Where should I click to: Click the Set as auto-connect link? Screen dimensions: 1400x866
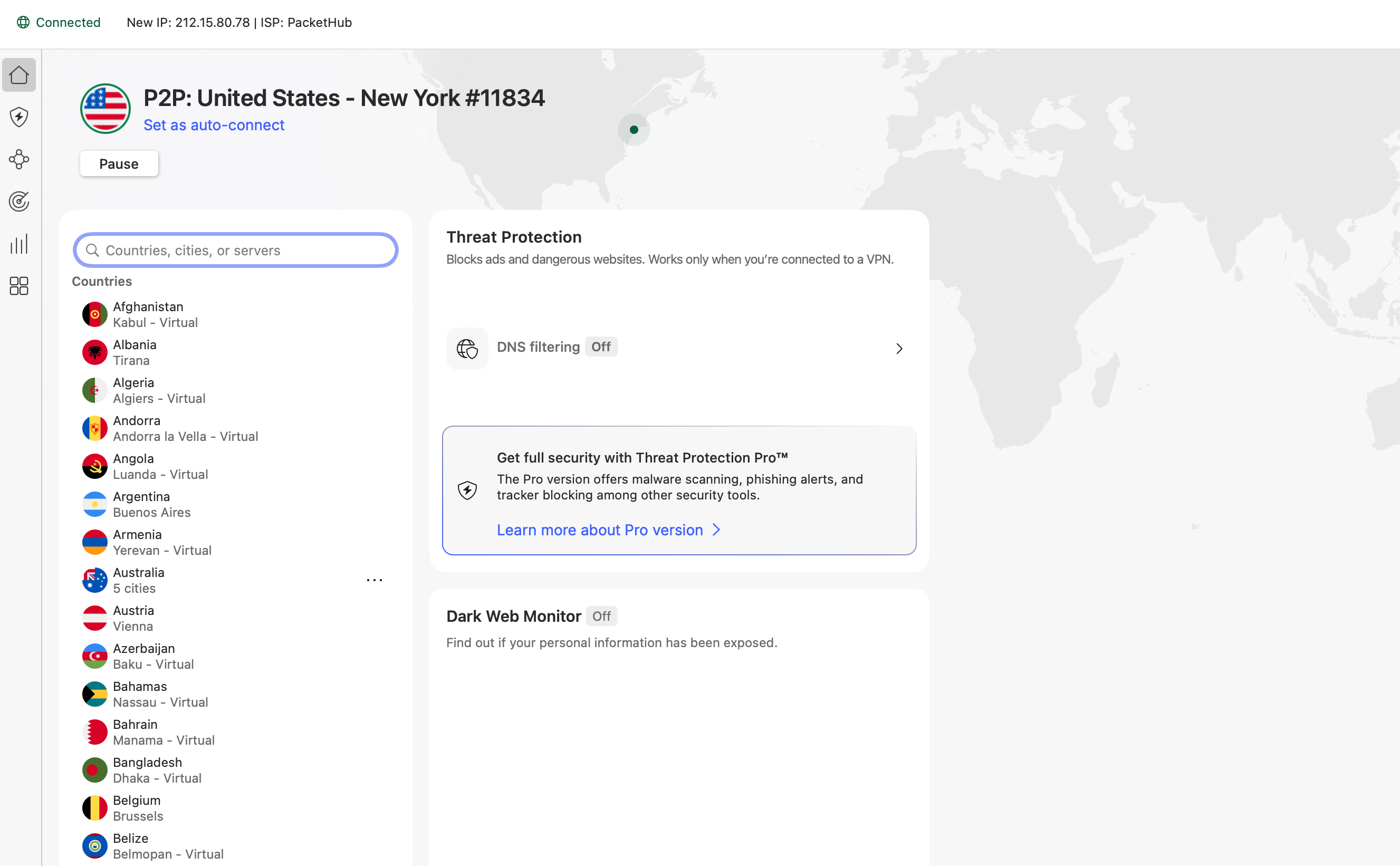pos(214,125)
